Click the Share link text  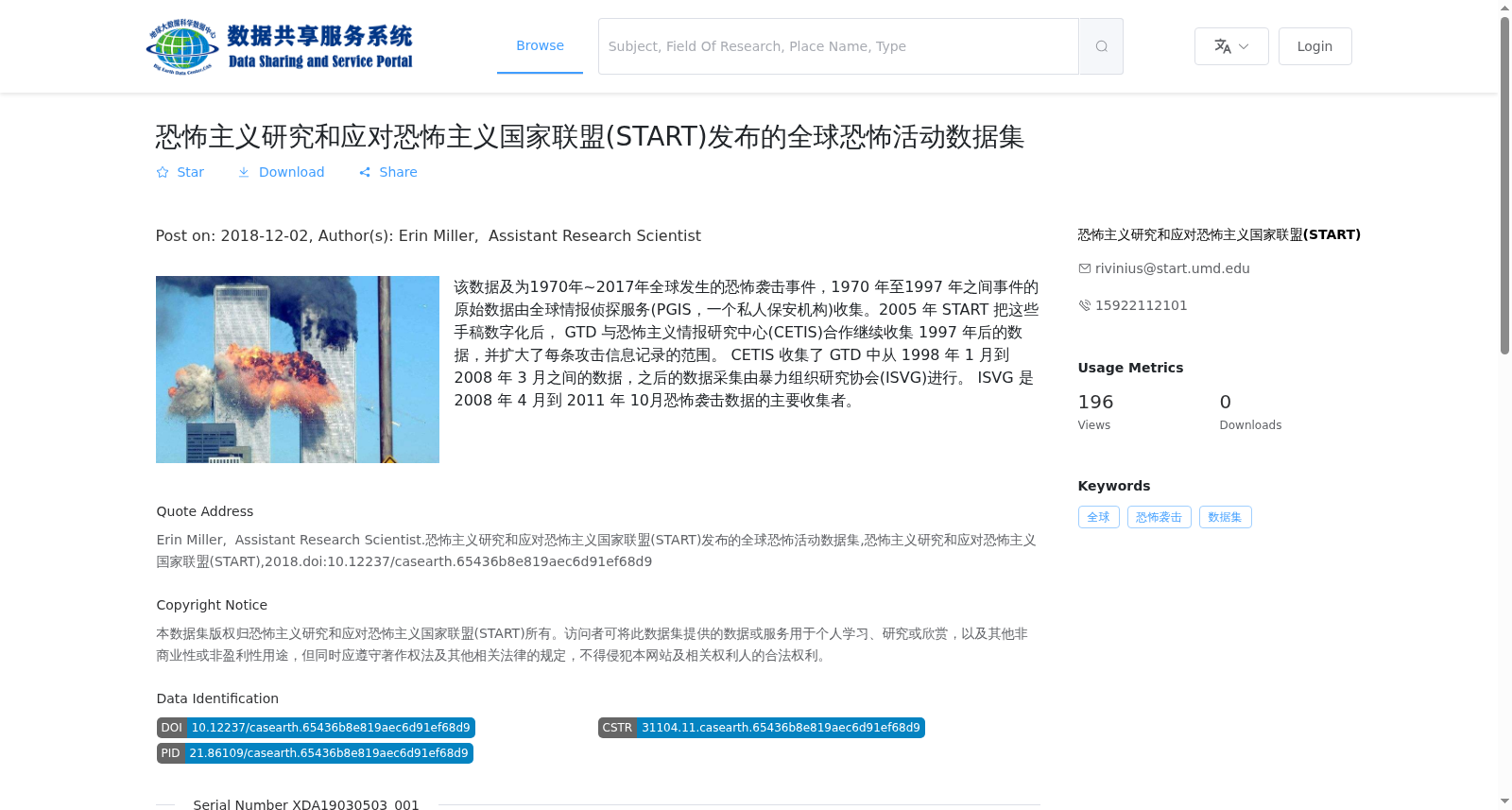point(398,172)
